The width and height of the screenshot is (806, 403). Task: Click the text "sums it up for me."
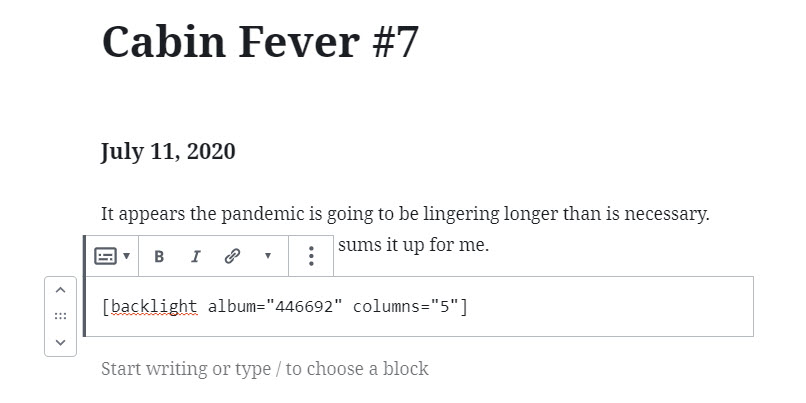tap(413, 243)
